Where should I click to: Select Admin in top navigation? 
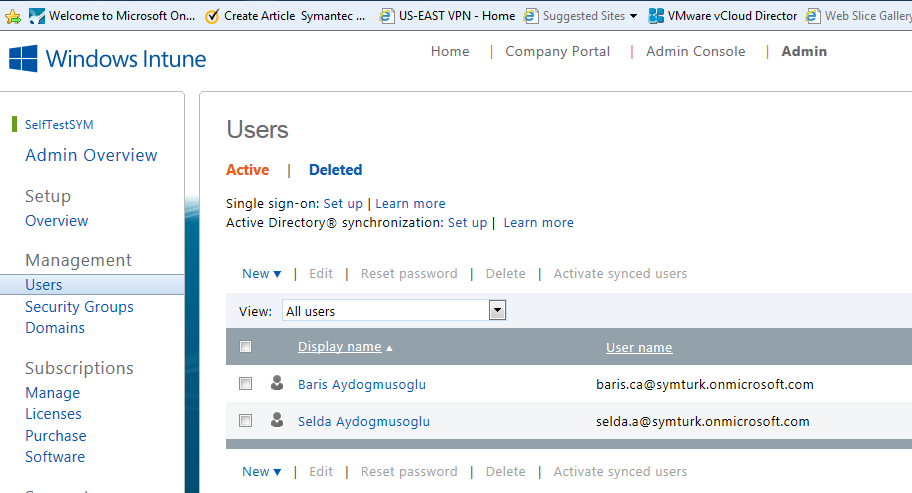click(x=804, y=51)
